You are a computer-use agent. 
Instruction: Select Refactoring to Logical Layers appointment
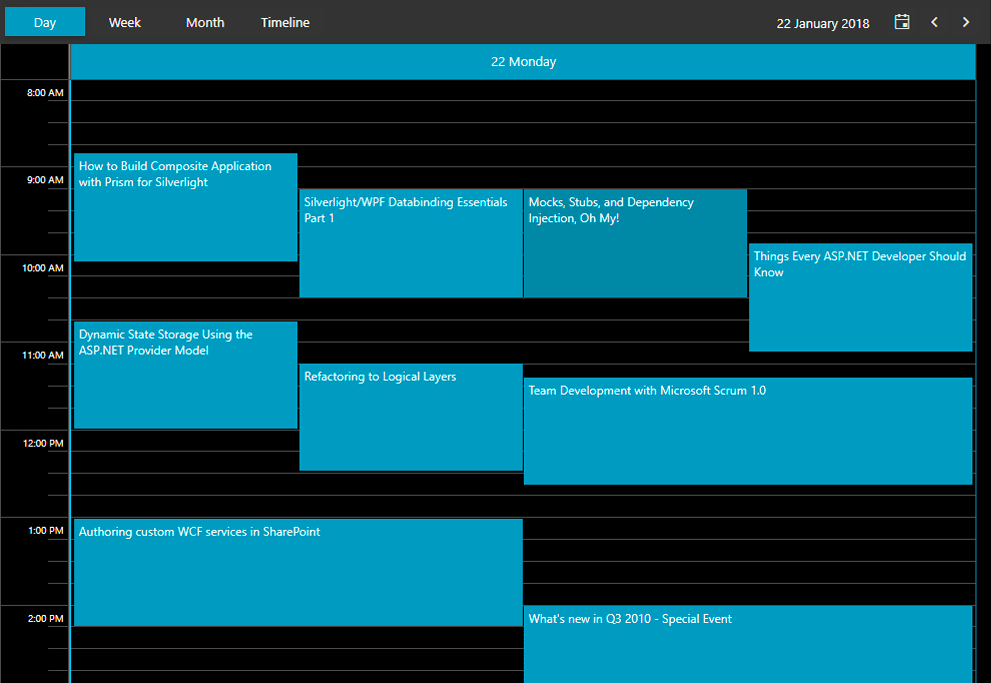(x=411, y=417)
